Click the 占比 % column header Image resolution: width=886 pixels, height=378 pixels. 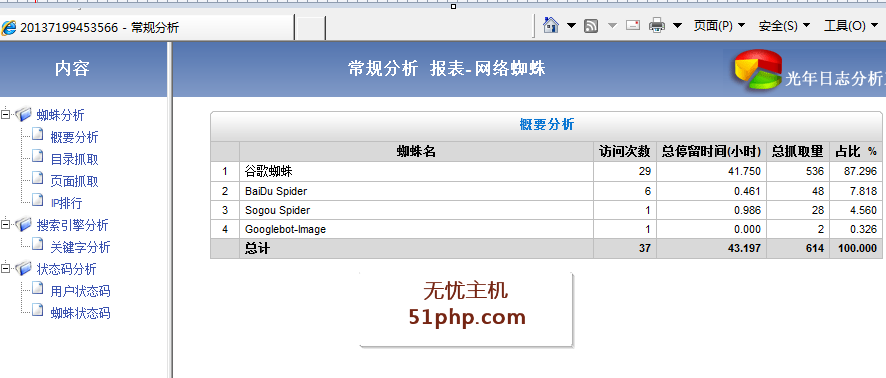(856, 151)
